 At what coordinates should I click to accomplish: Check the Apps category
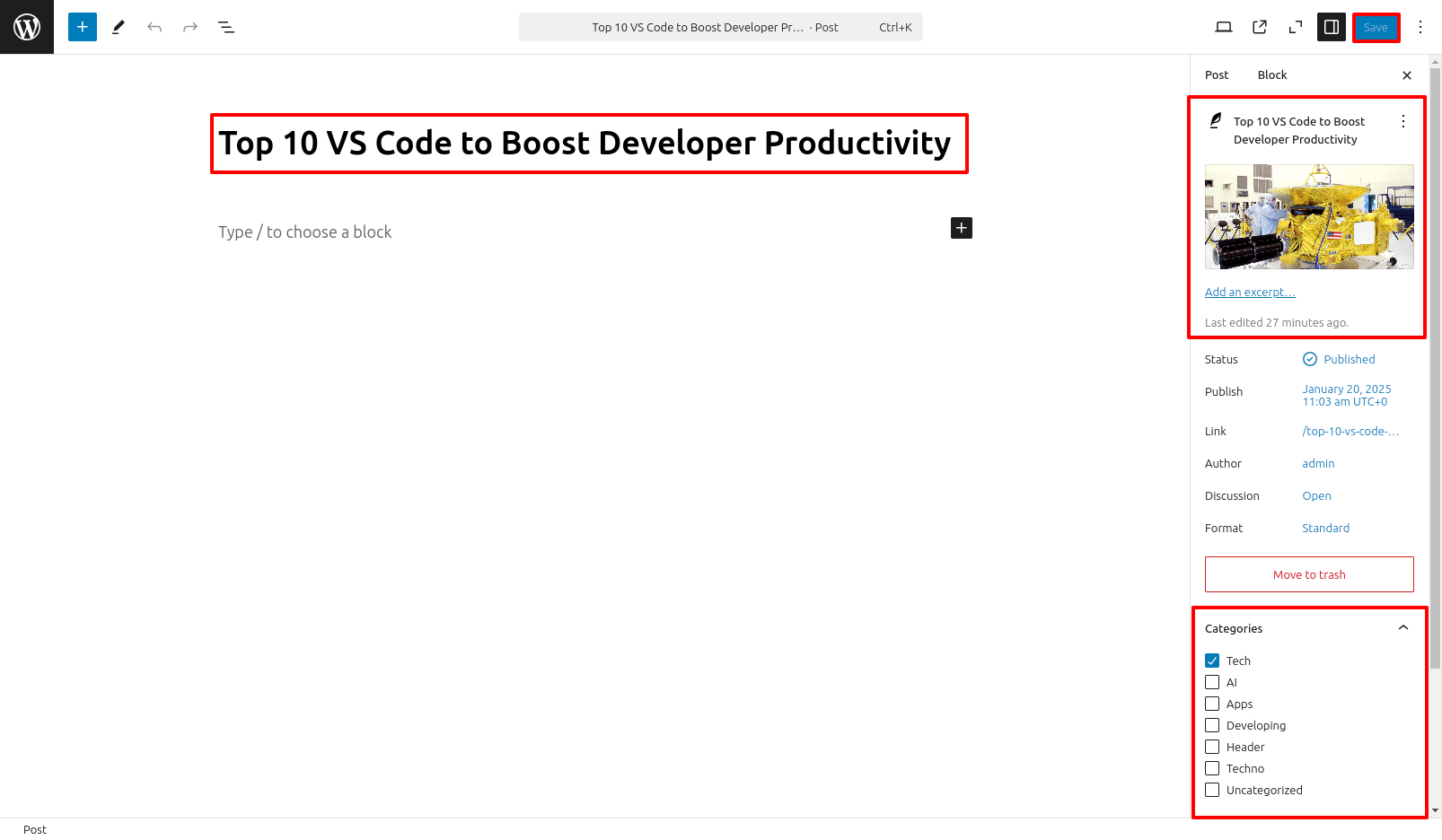[1212, 704]
